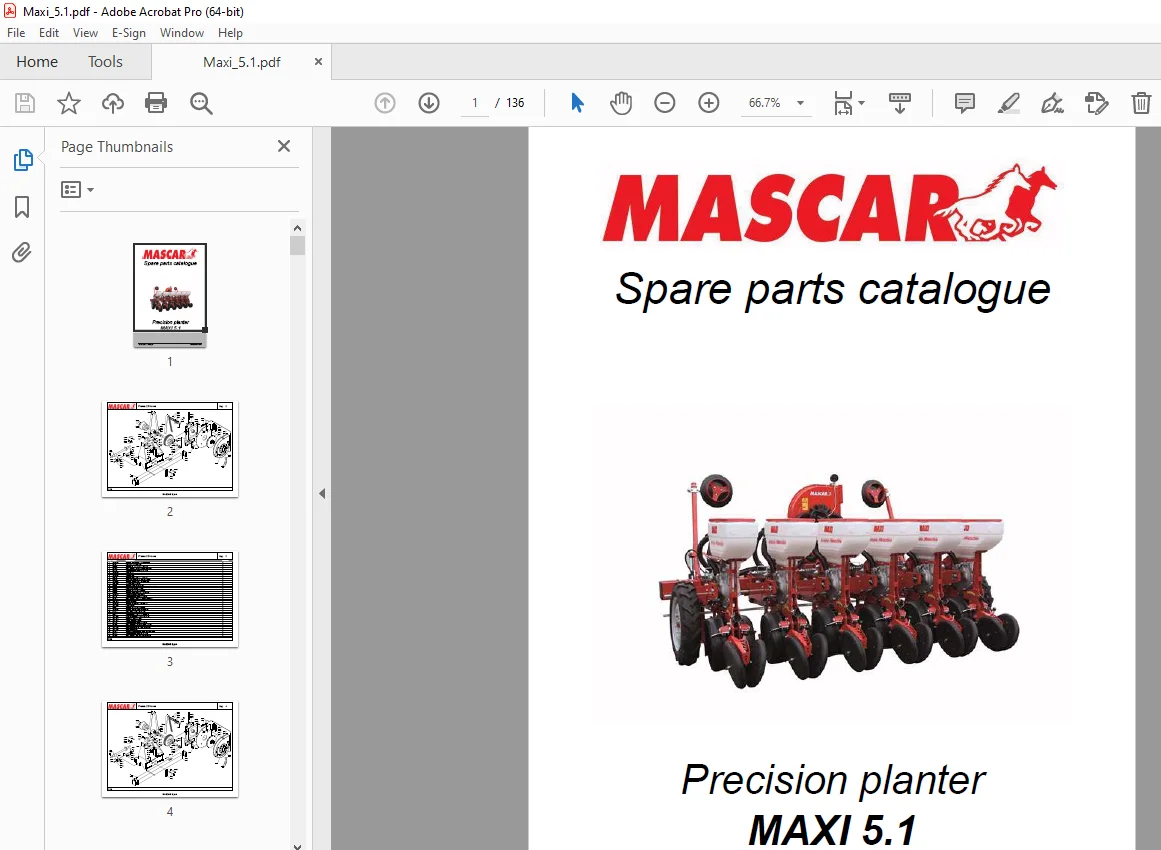Screen dimensions: 1161x850
Task: Activate the Hand pan tool
Action: coord(620,103)
